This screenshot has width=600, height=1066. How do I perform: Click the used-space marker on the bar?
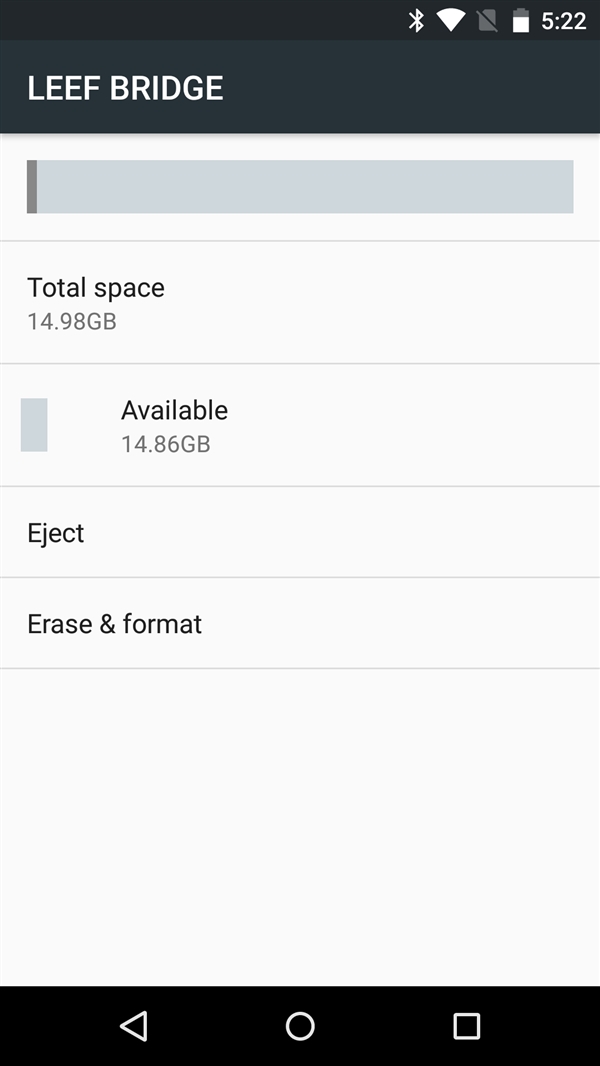32,186
